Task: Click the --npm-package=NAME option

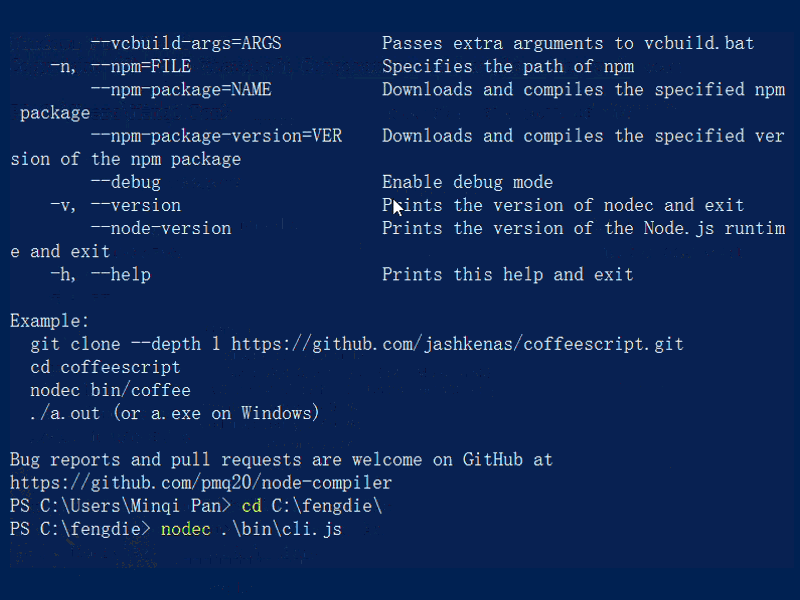Action: point(181,90)
